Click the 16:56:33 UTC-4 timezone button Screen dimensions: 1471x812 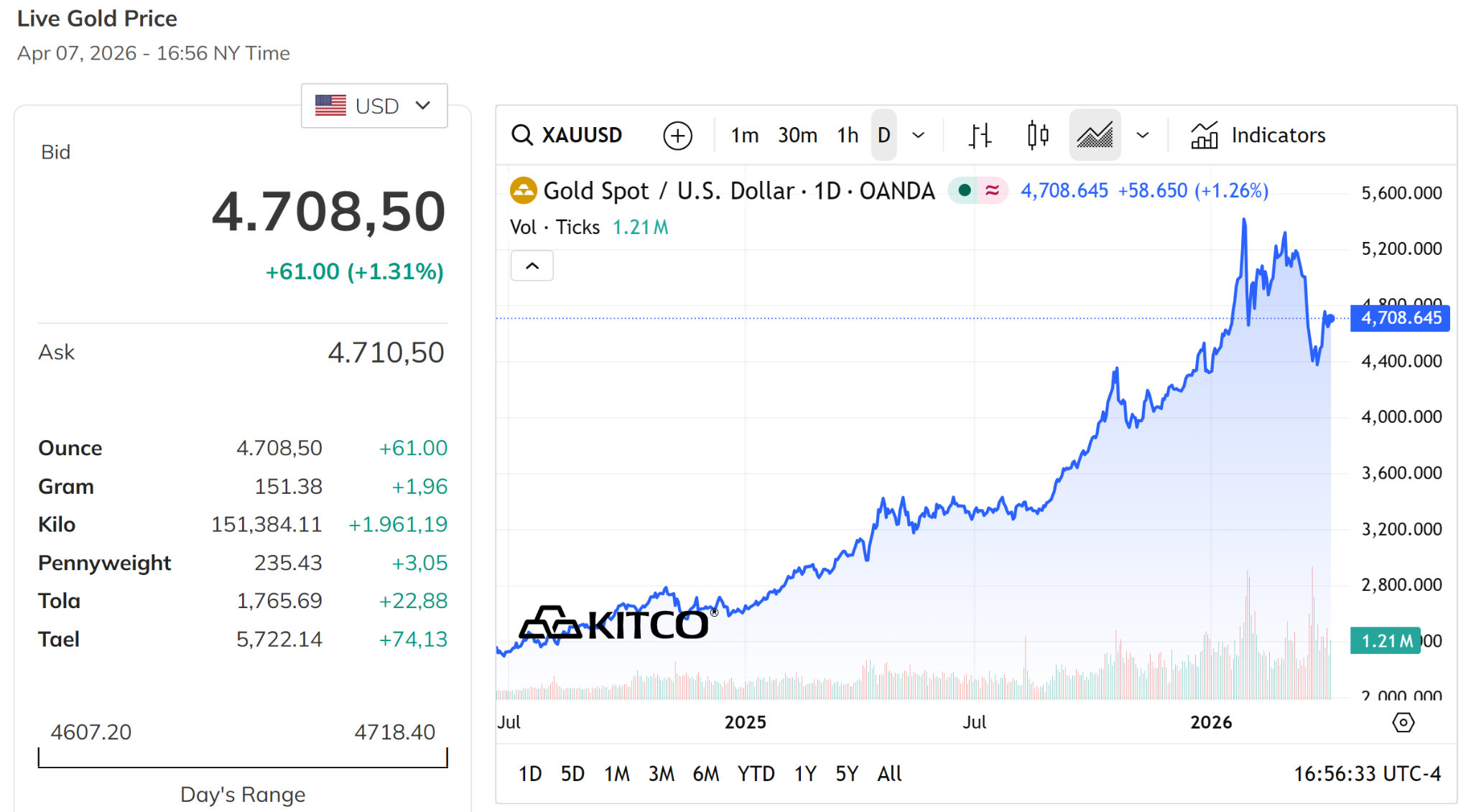(x=1367, y=774)
